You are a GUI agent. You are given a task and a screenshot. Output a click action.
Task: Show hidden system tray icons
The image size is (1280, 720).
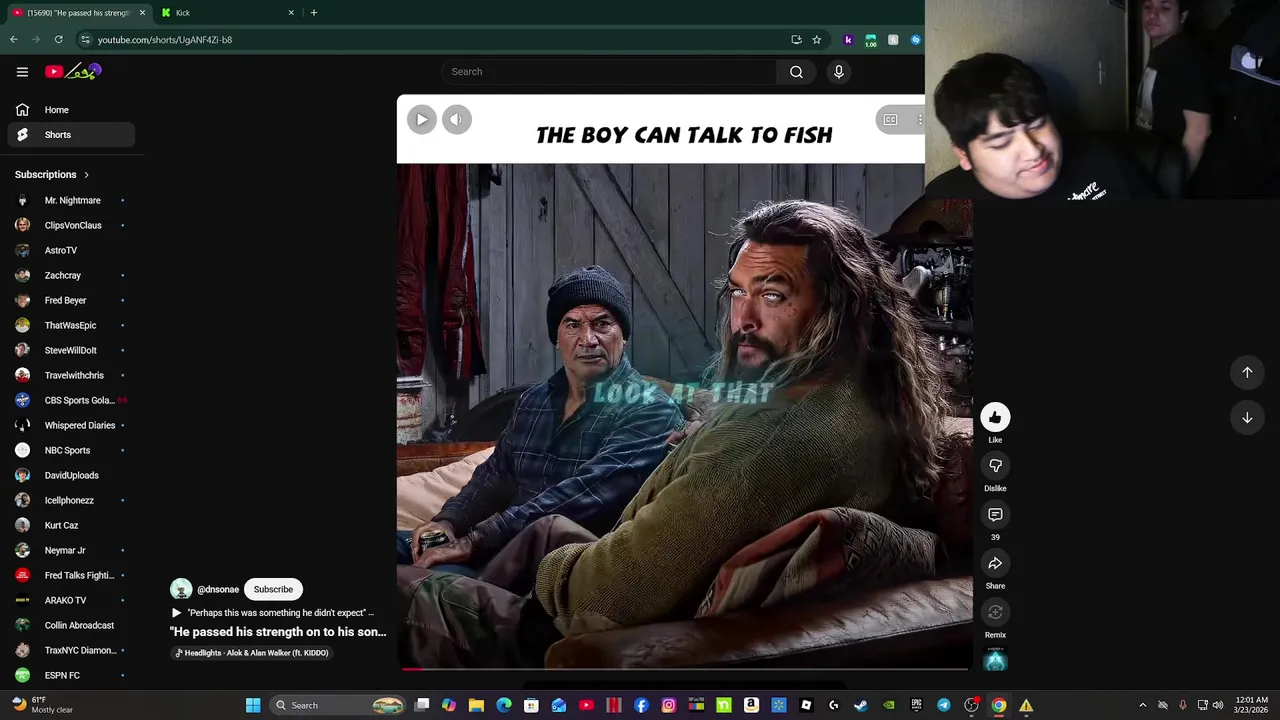(1143, 705)
